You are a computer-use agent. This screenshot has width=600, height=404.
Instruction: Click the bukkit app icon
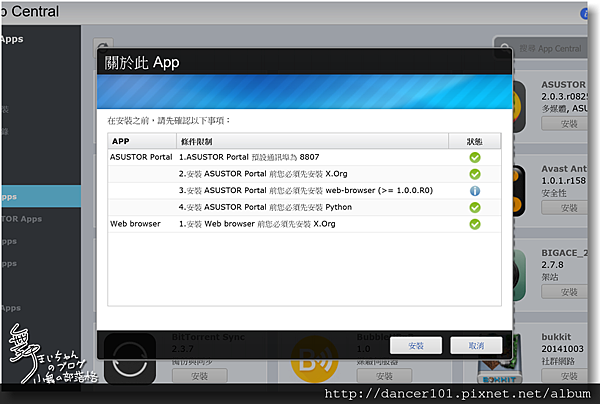tap(500, 360)
